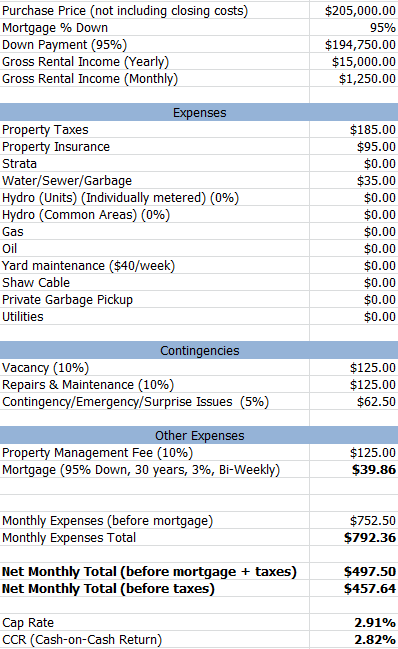Click the Shaw Cable value cell
This screenshot has width=398, height=649.
(354, 282)
